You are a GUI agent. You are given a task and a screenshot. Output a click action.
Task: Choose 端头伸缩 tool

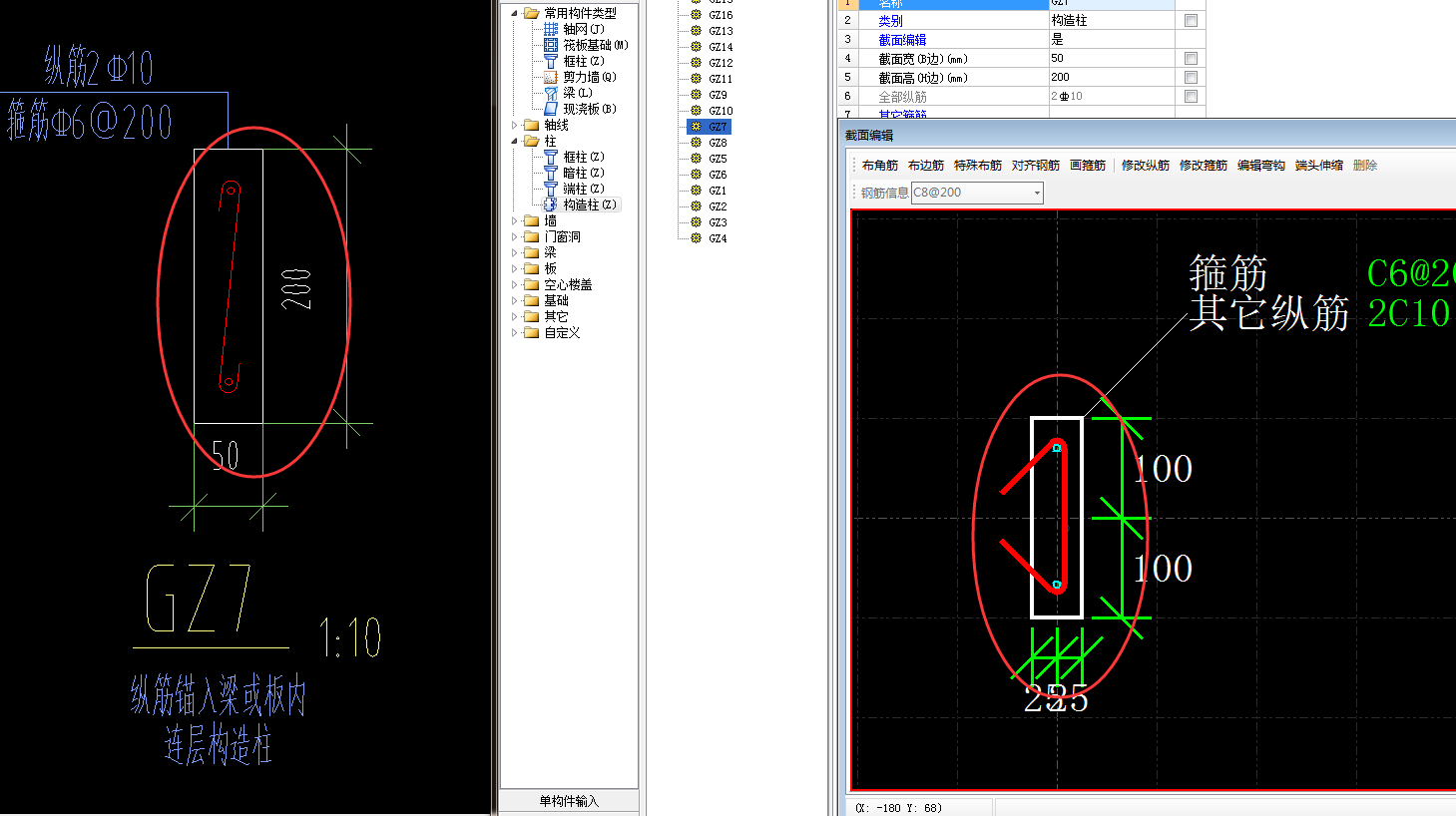(1319, 166)
